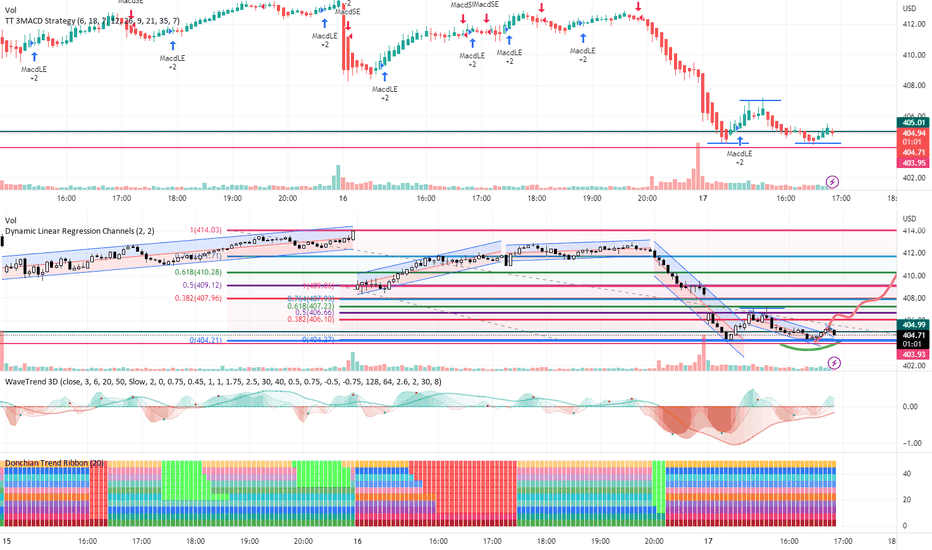Click the 414.00 value on second pane axis
Image resolution: width=932 pixels, height=550 pixels.
click(914, 231)
